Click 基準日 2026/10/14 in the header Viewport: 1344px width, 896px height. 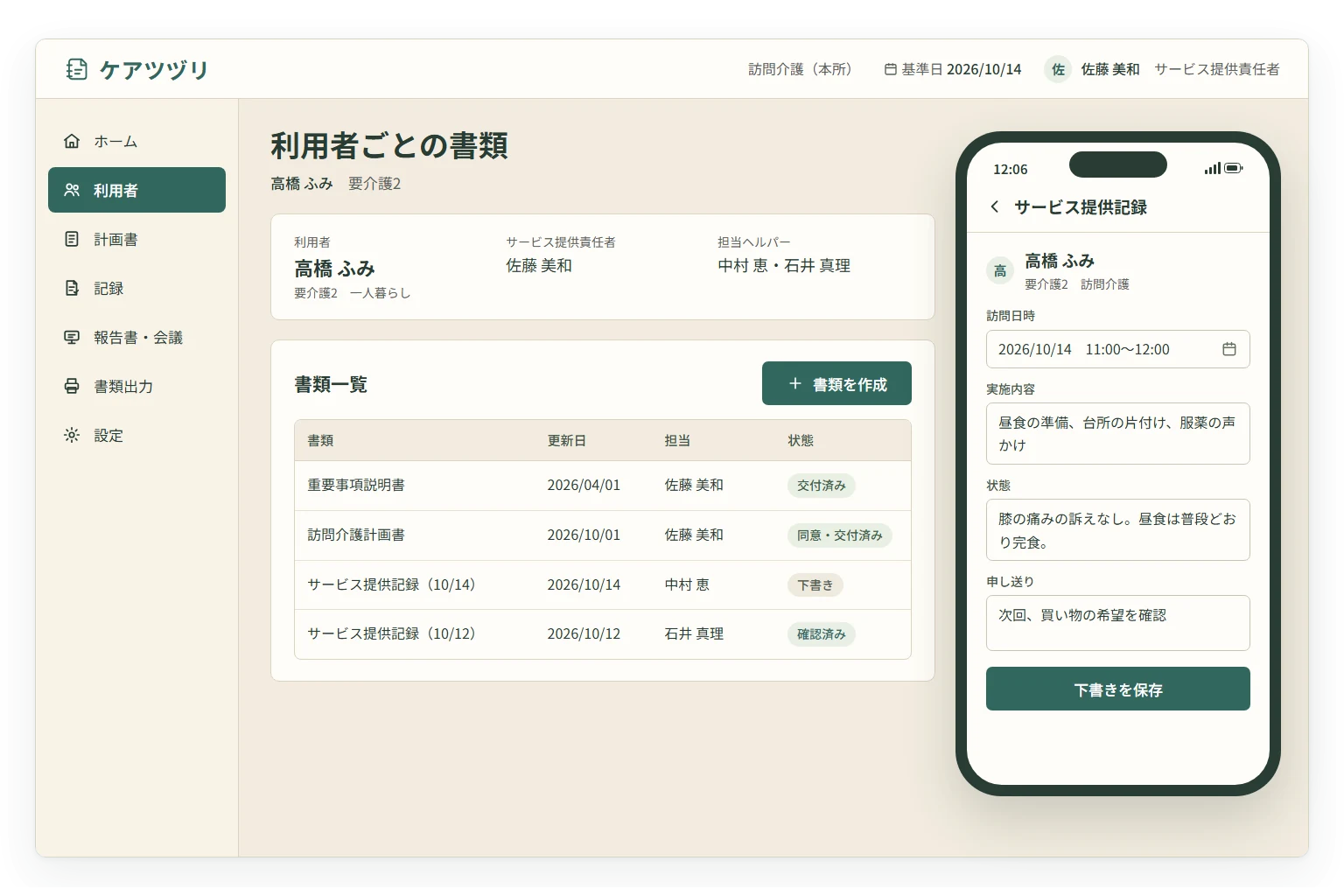point(952,69)
